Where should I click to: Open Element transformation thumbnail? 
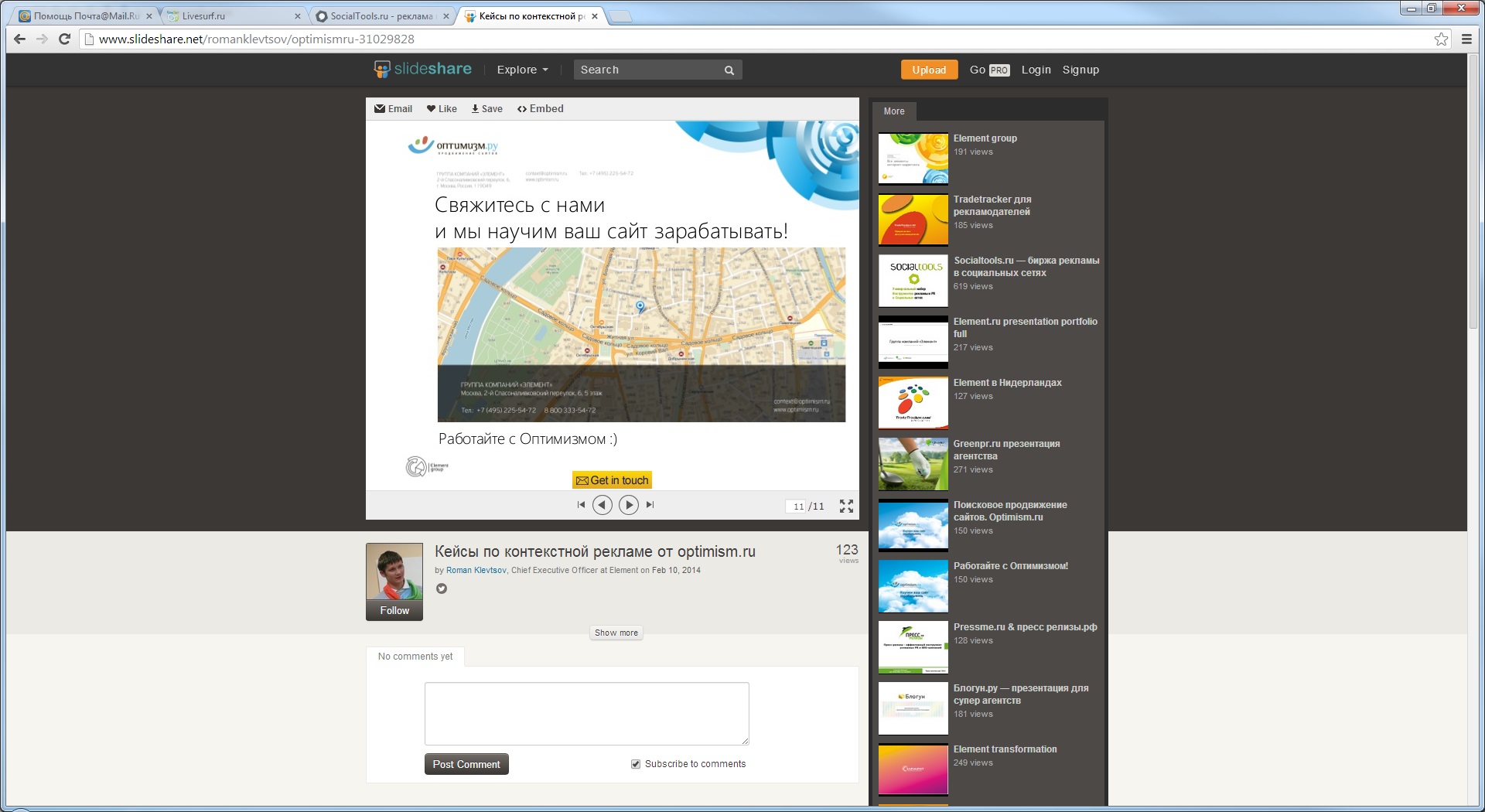[913, 769]
